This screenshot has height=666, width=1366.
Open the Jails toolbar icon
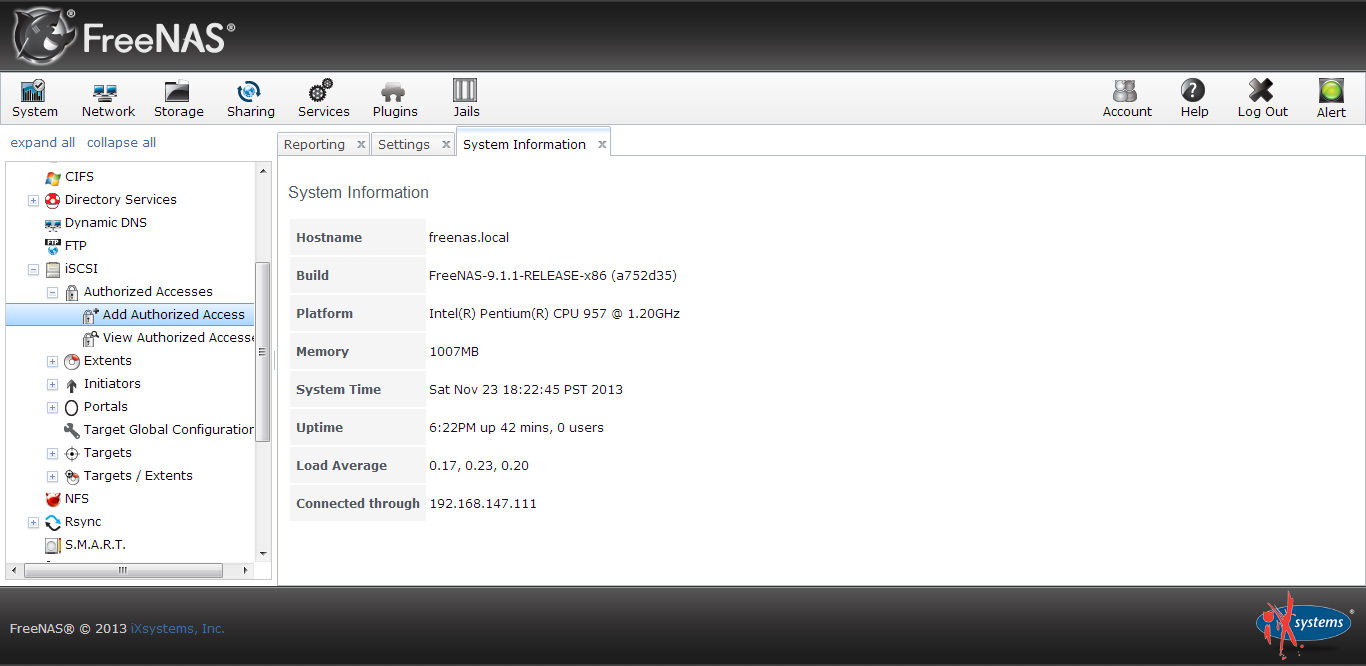pyautogui.click(x=465, y=91)
